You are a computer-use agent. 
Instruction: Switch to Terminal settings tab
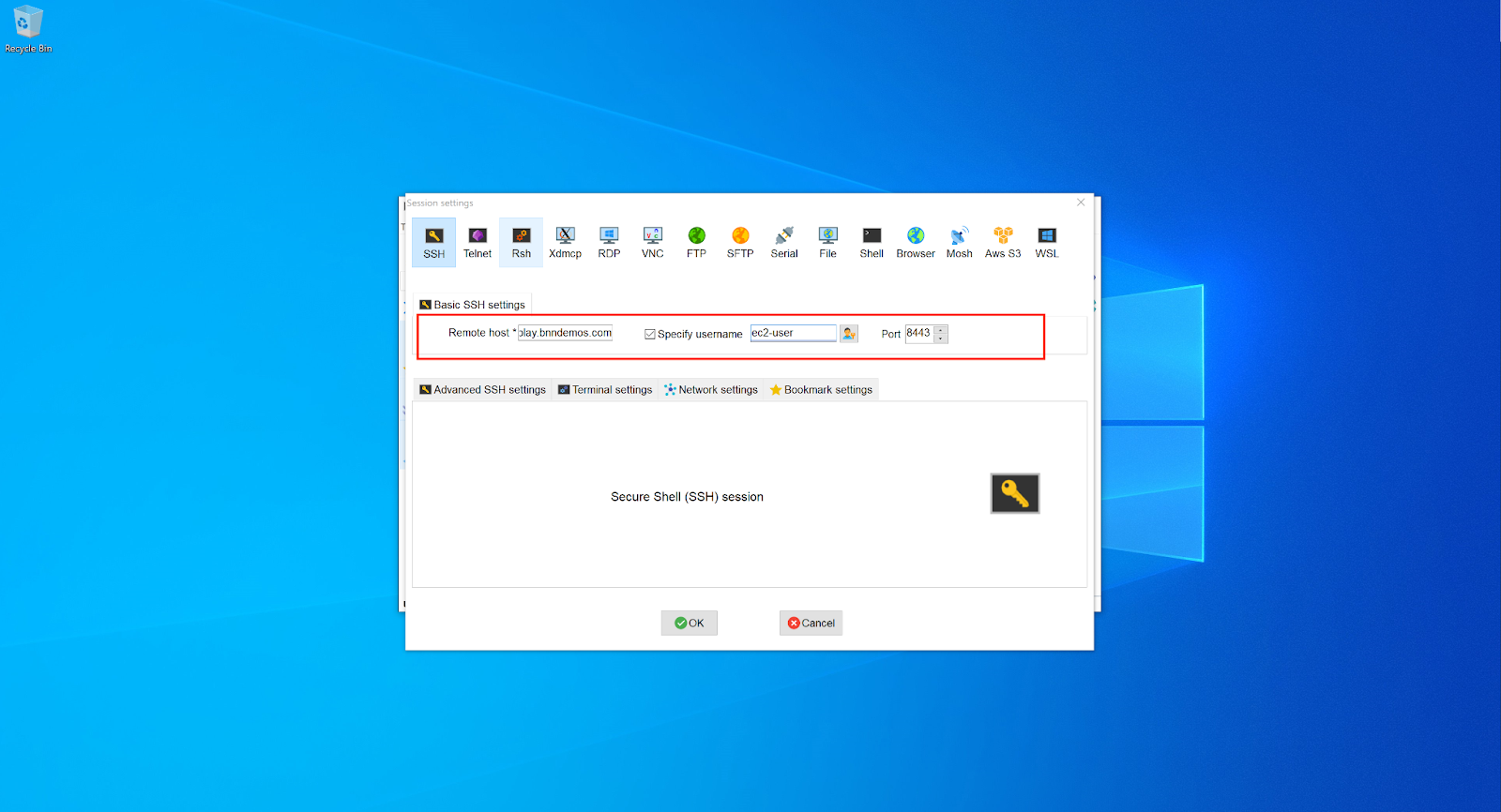coord(605,390)
